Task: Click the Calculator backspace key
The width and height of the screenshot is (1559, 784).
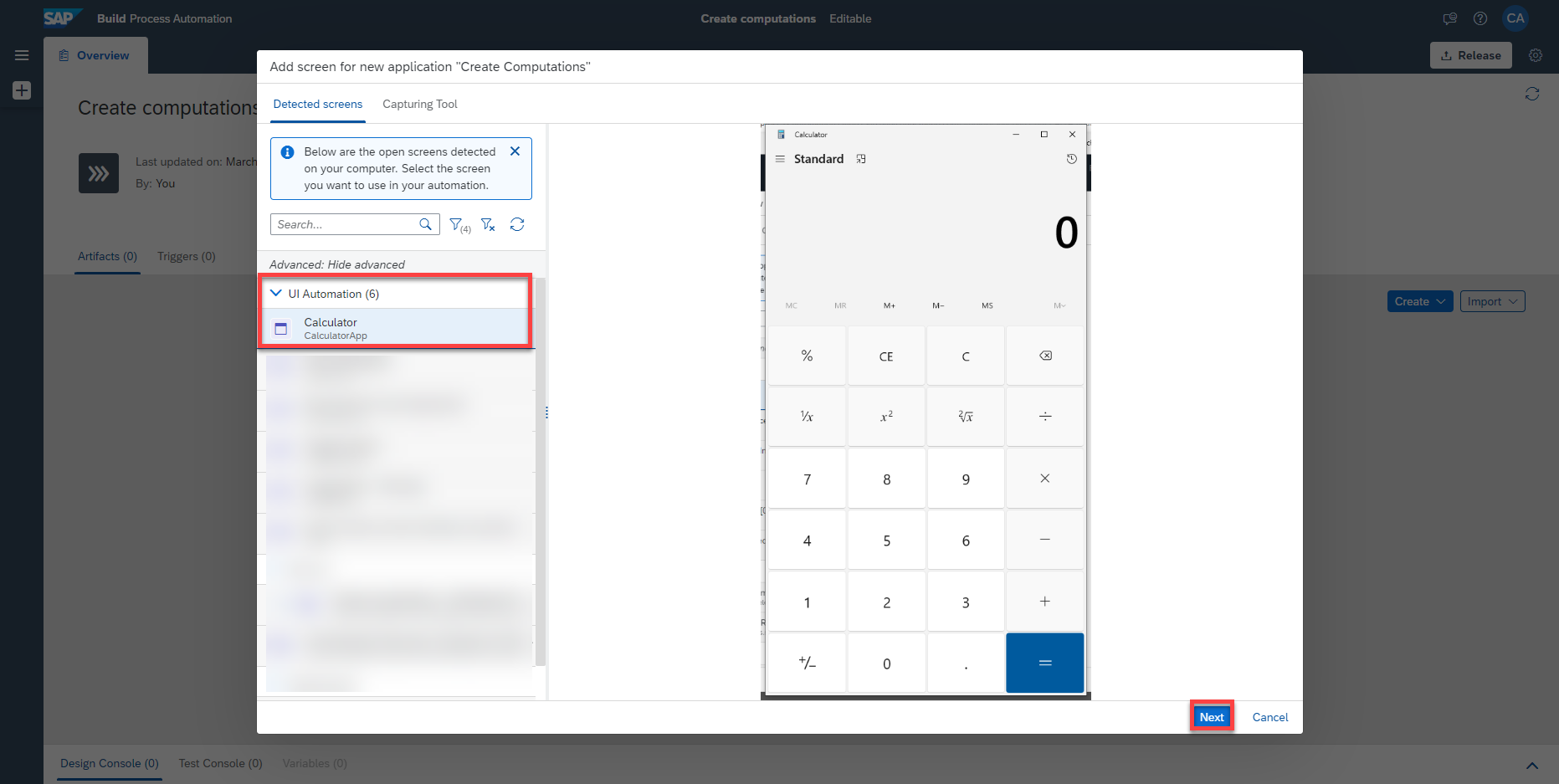Action: (1045, 356)
